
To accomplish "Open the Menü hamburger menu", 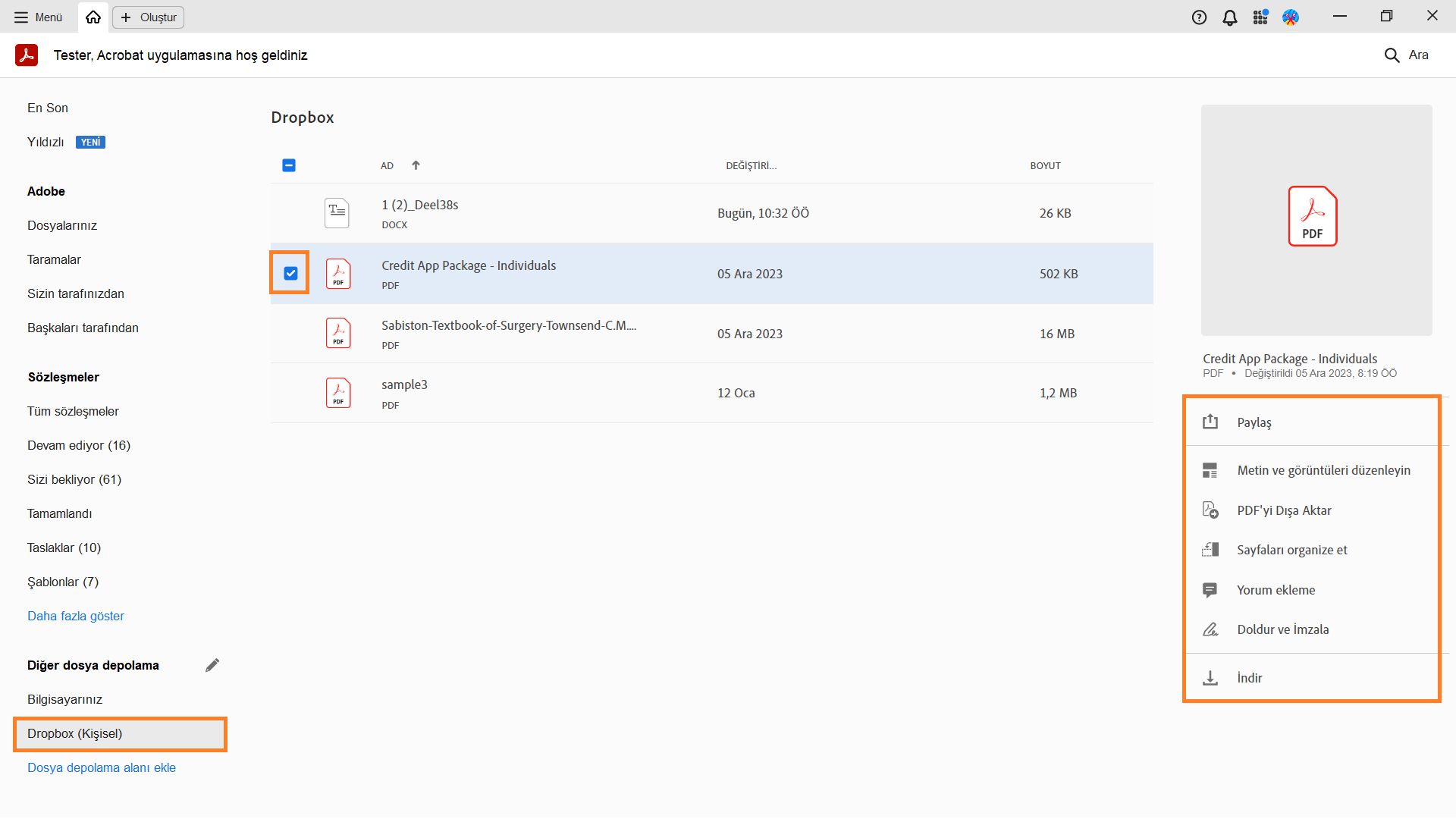I will (38, 17).
